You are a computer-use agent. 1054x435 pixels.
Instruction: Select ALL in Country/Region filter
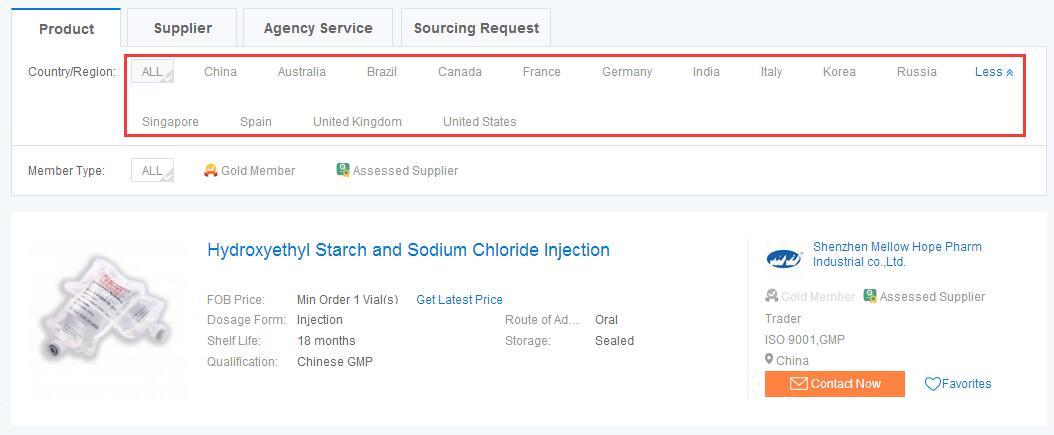pyautogui.click(x=152, y=72)
